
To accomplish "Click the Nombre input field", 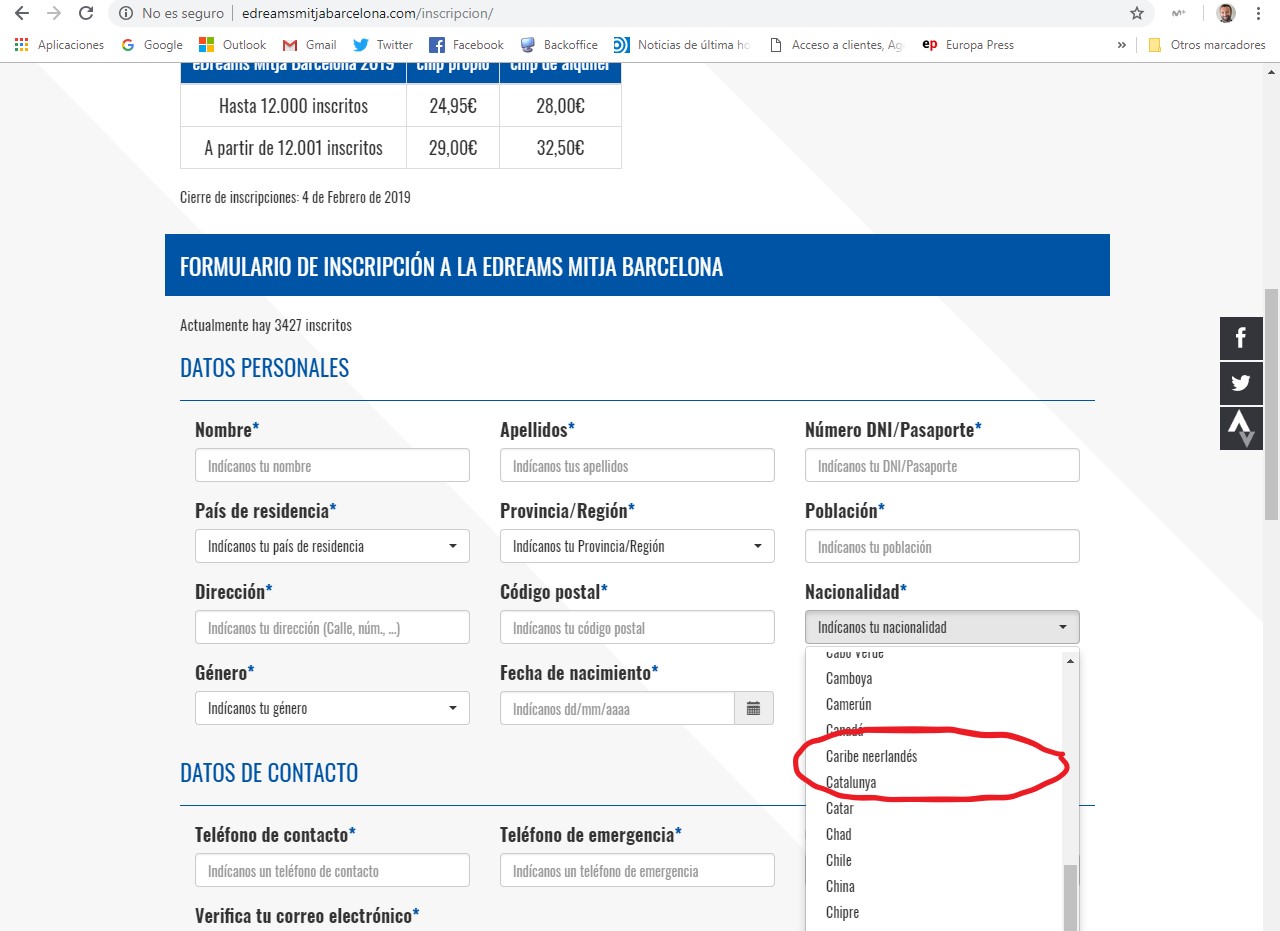I will click(x=332, y=466).
